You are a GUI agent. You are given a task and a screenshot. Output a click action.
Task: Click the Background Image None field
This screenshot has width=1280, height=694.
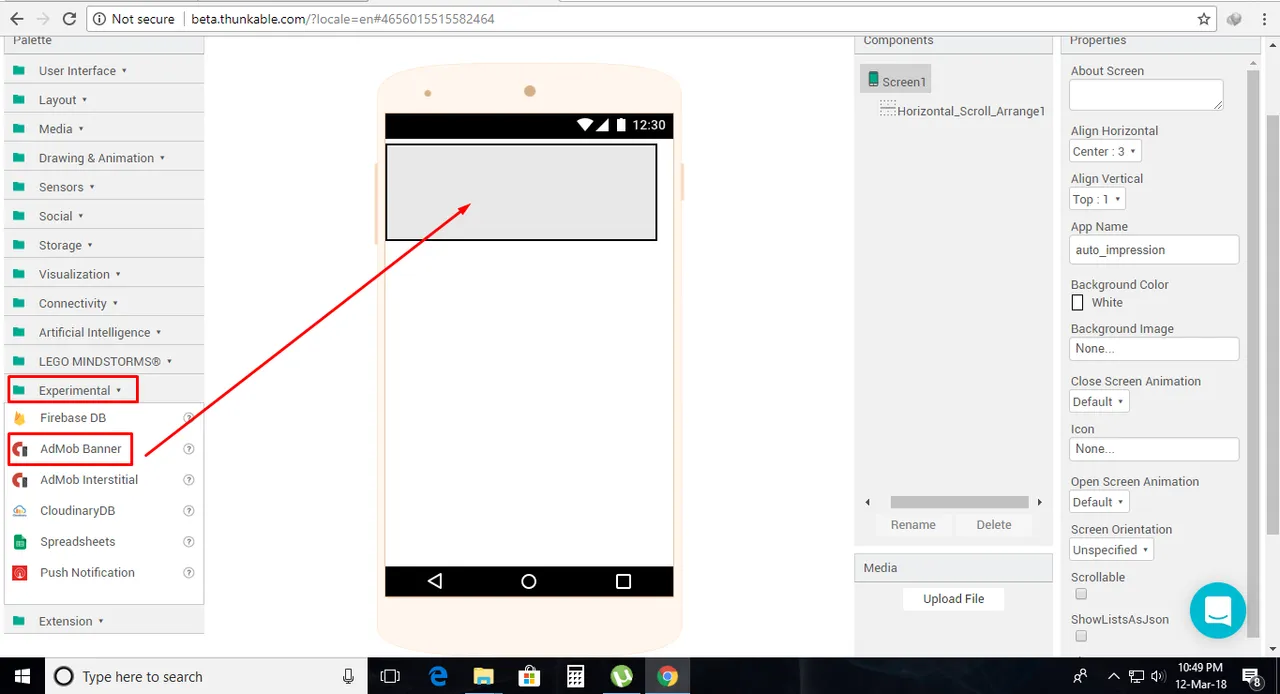(x=1154, y=349)
